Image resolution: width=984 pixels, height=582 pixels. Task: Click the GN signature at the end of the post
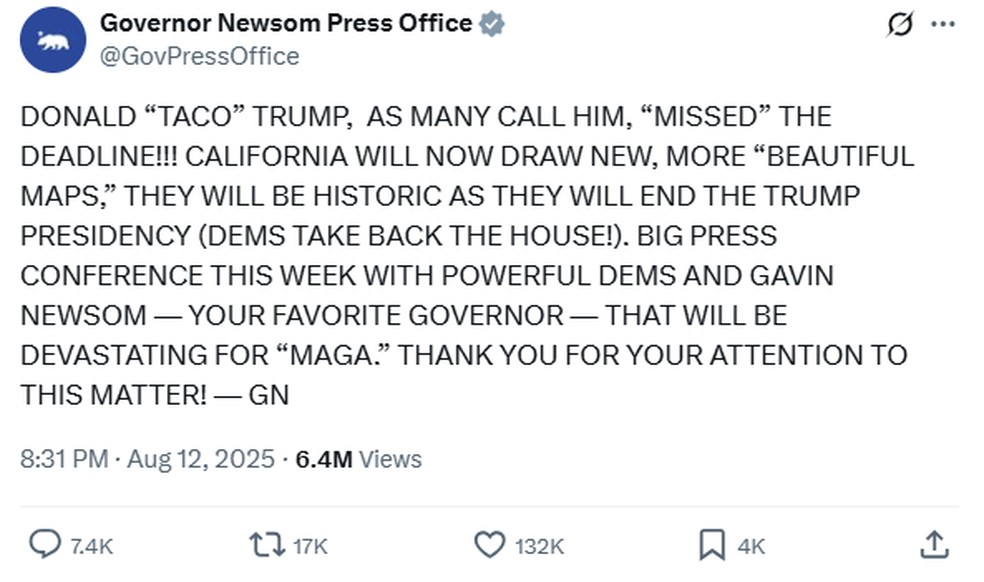coord(268,394)
